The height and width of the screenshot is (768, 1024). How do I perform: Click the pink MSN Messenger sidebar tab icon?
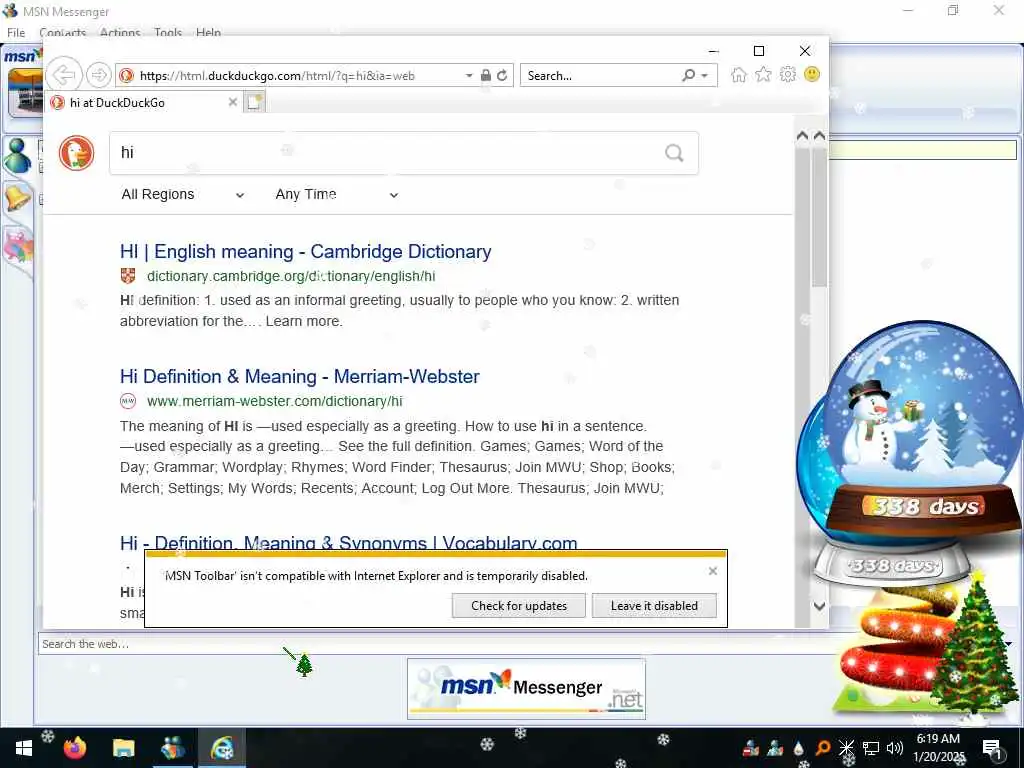(18, 247)
